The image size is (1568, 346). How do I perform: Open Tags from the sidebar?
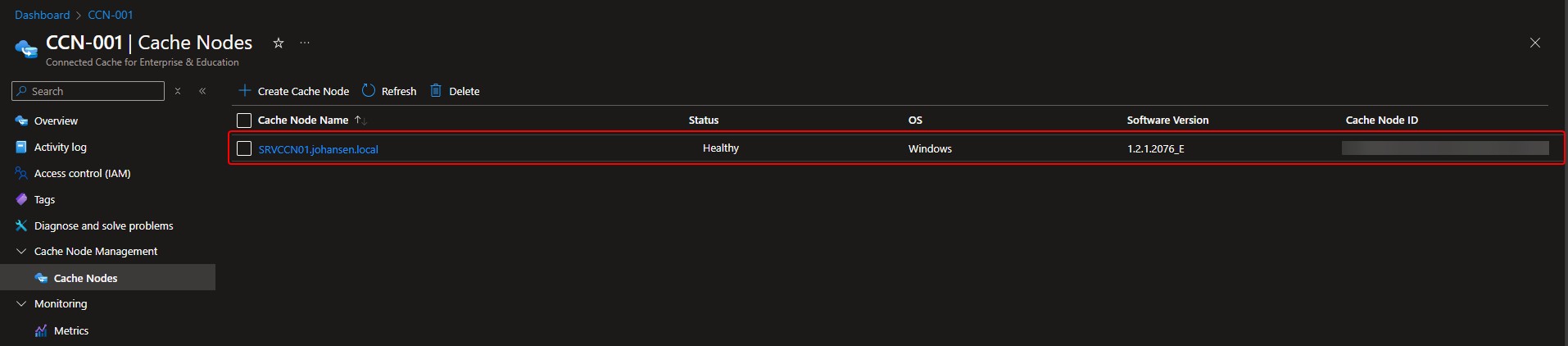click(x=44, y=199)
